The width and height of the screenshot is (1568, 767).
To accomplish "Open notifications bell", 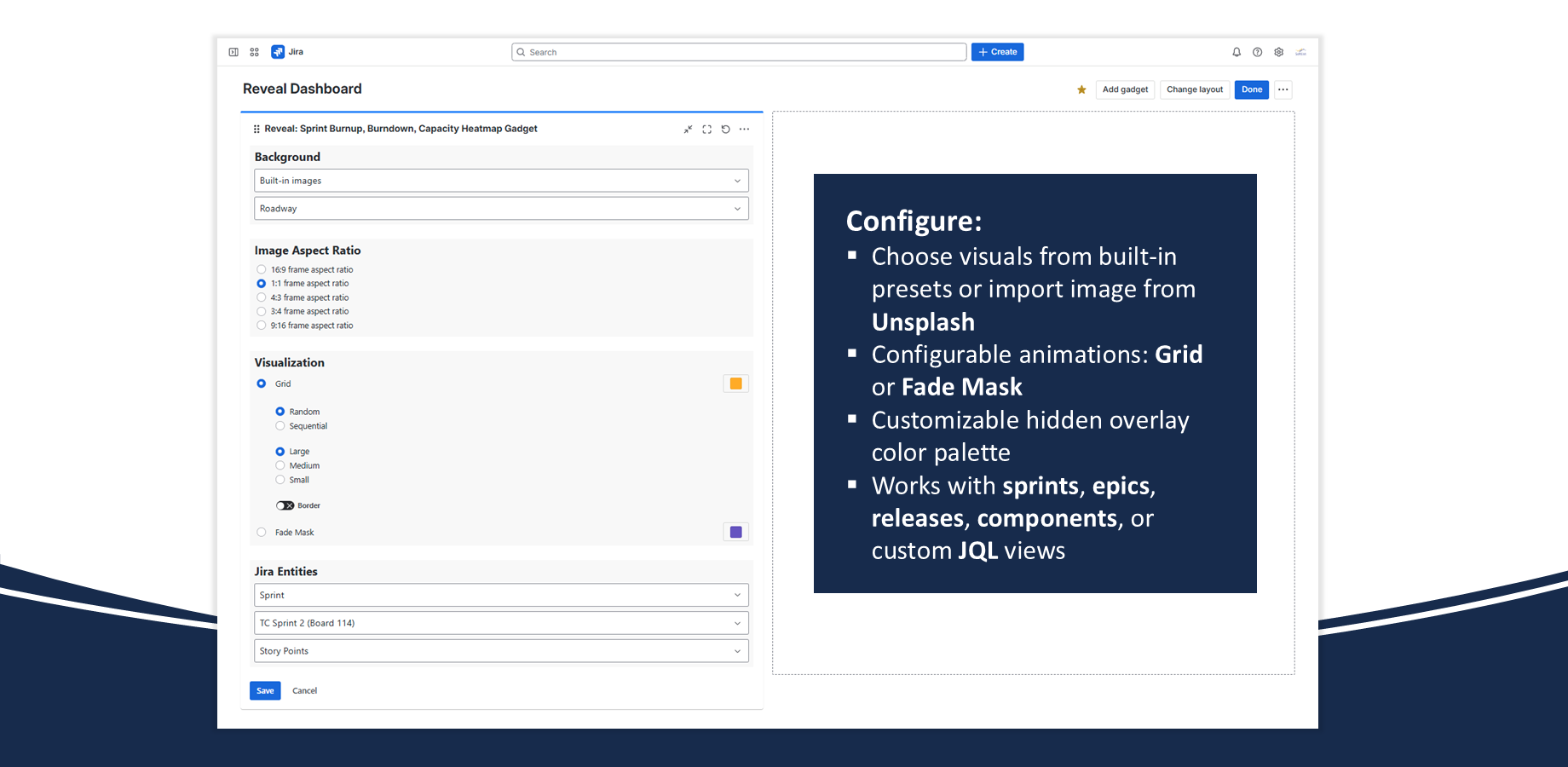I will click(x=1237, y=52).
